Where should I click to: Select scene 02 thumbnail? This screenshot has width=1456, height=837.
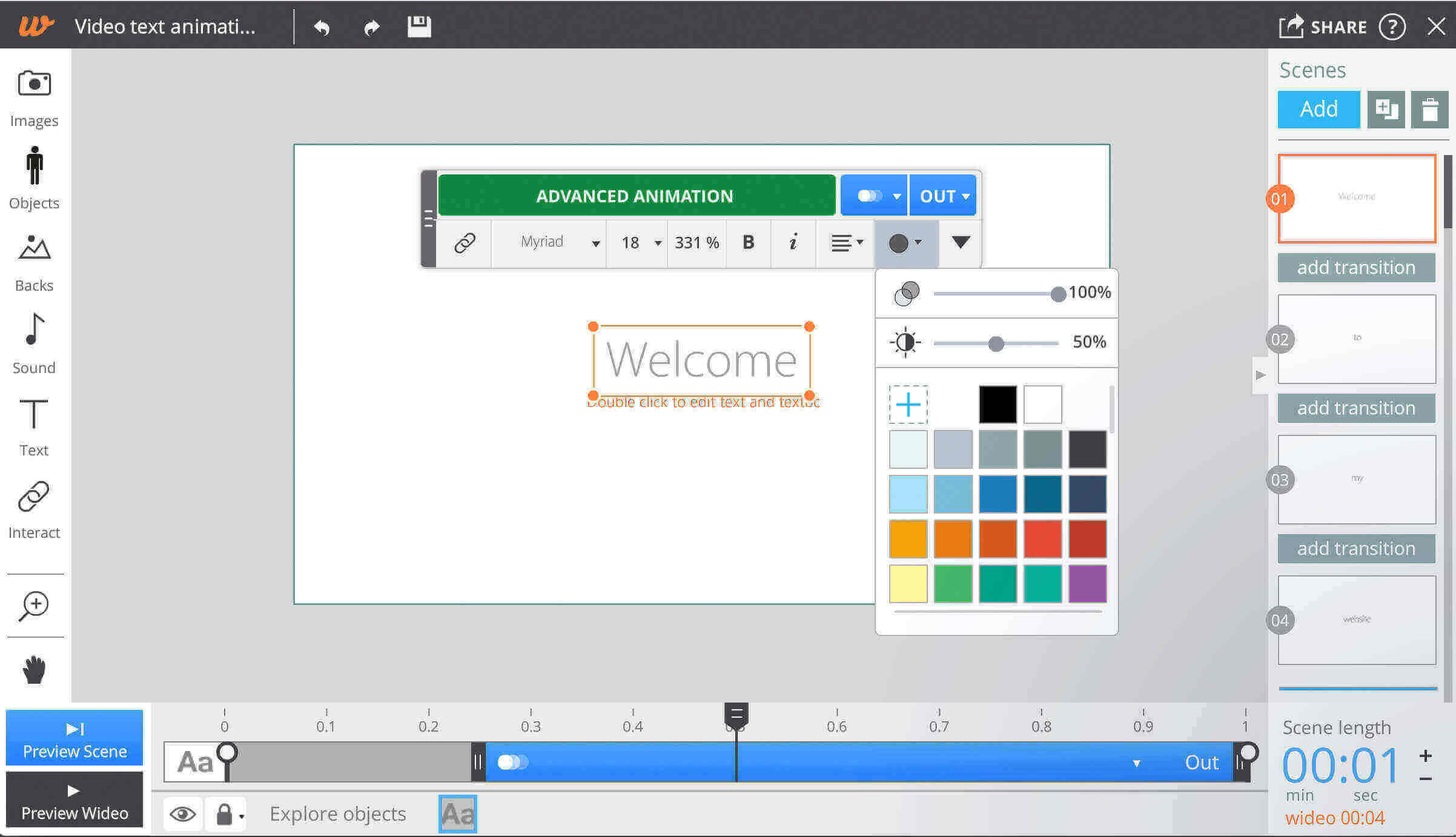click(1356, 339)
